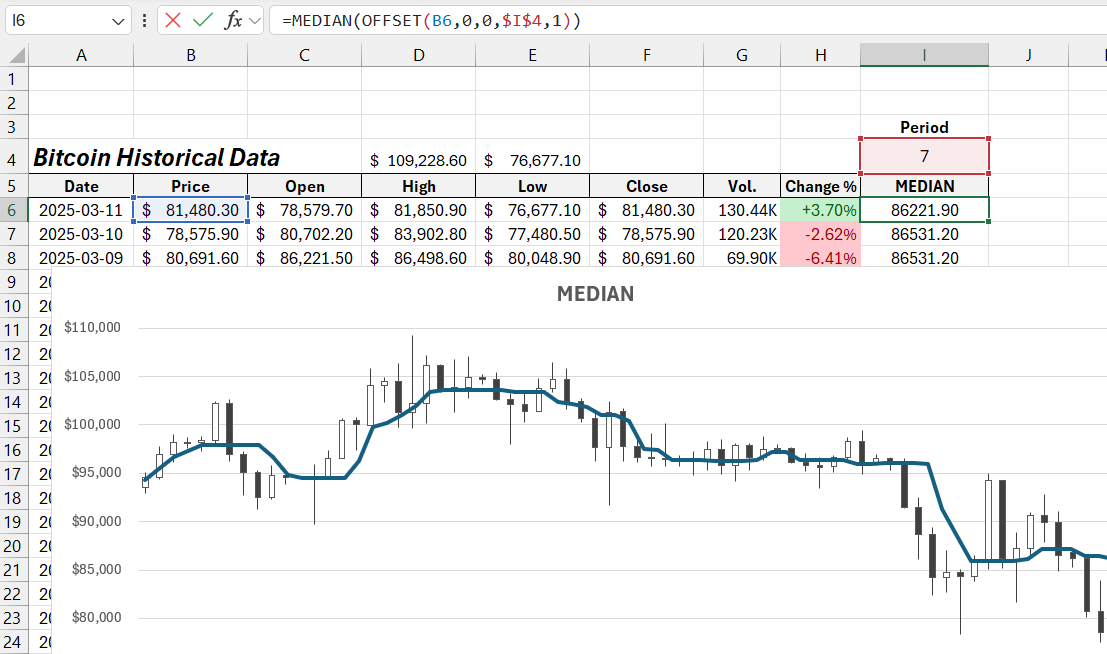
Task: Click the cell containing 86221.90
Action: (923, 211)
